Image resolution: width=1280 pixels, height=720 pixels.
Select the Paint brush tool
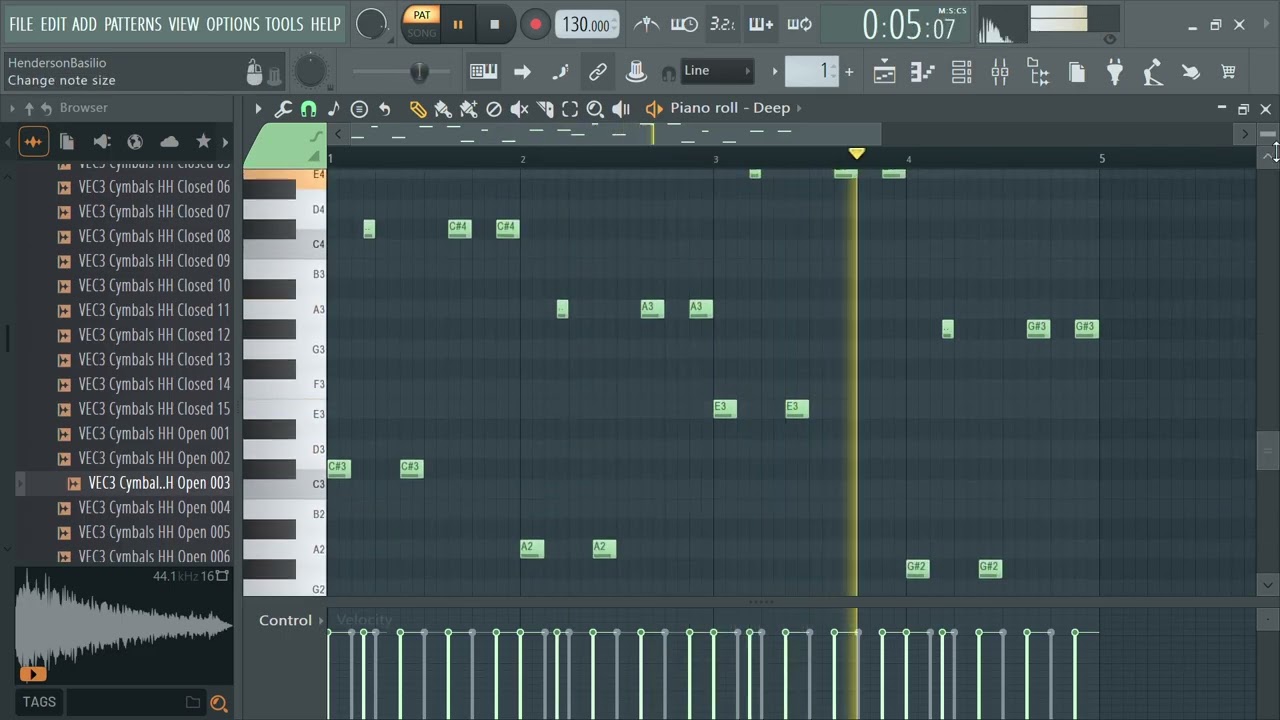443,109
